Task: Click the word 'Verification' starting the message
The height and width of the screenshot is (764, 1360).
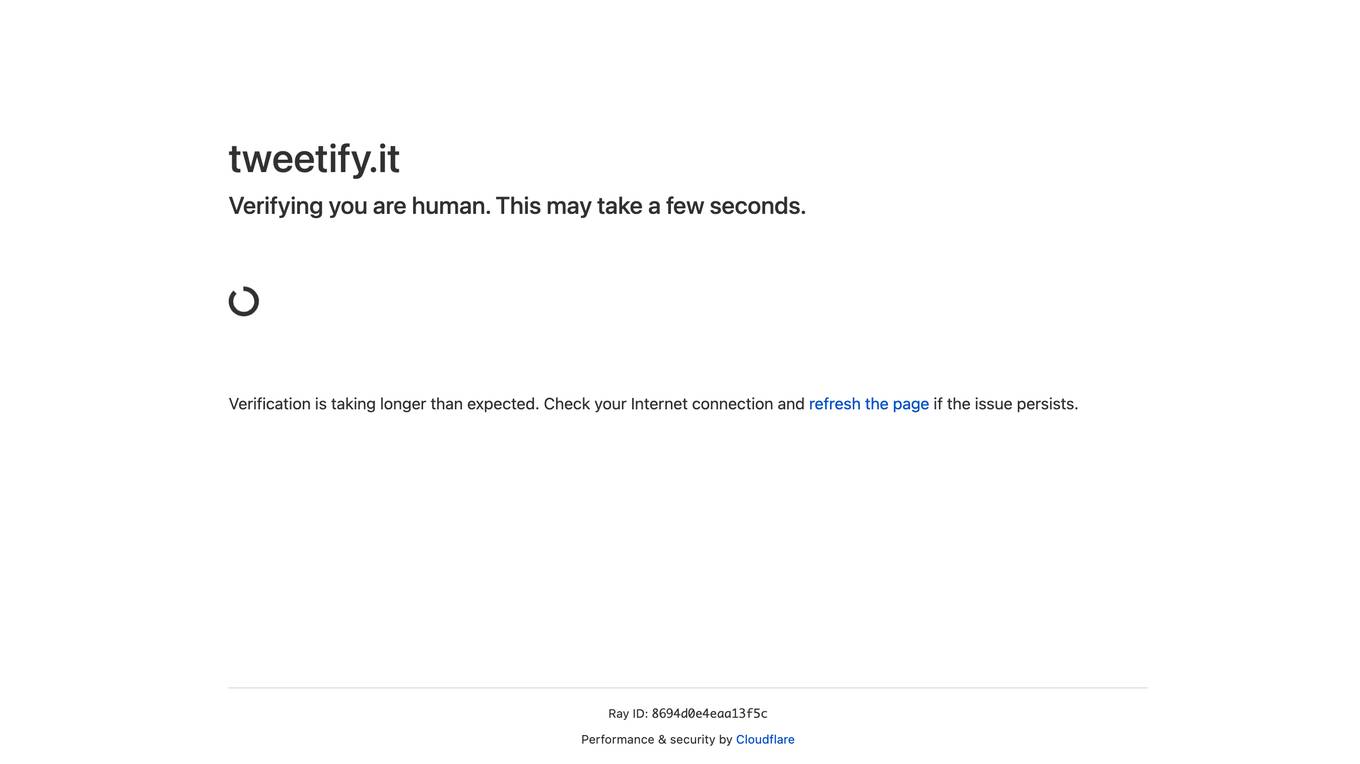Action: [x=269, y=404]
